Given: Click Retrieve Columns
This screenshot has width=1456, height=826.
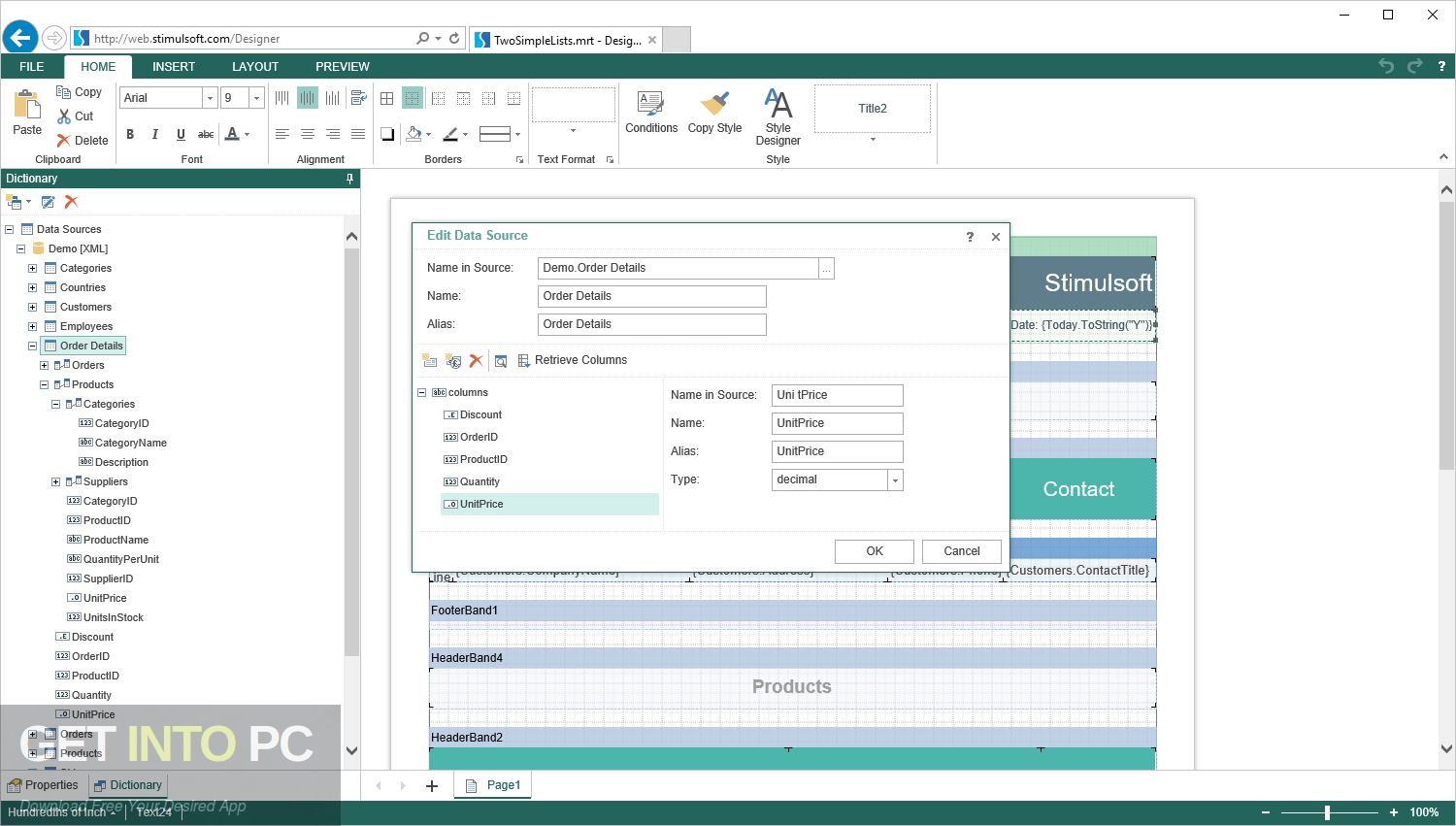Looking at the screenshot, I should 573,360.
